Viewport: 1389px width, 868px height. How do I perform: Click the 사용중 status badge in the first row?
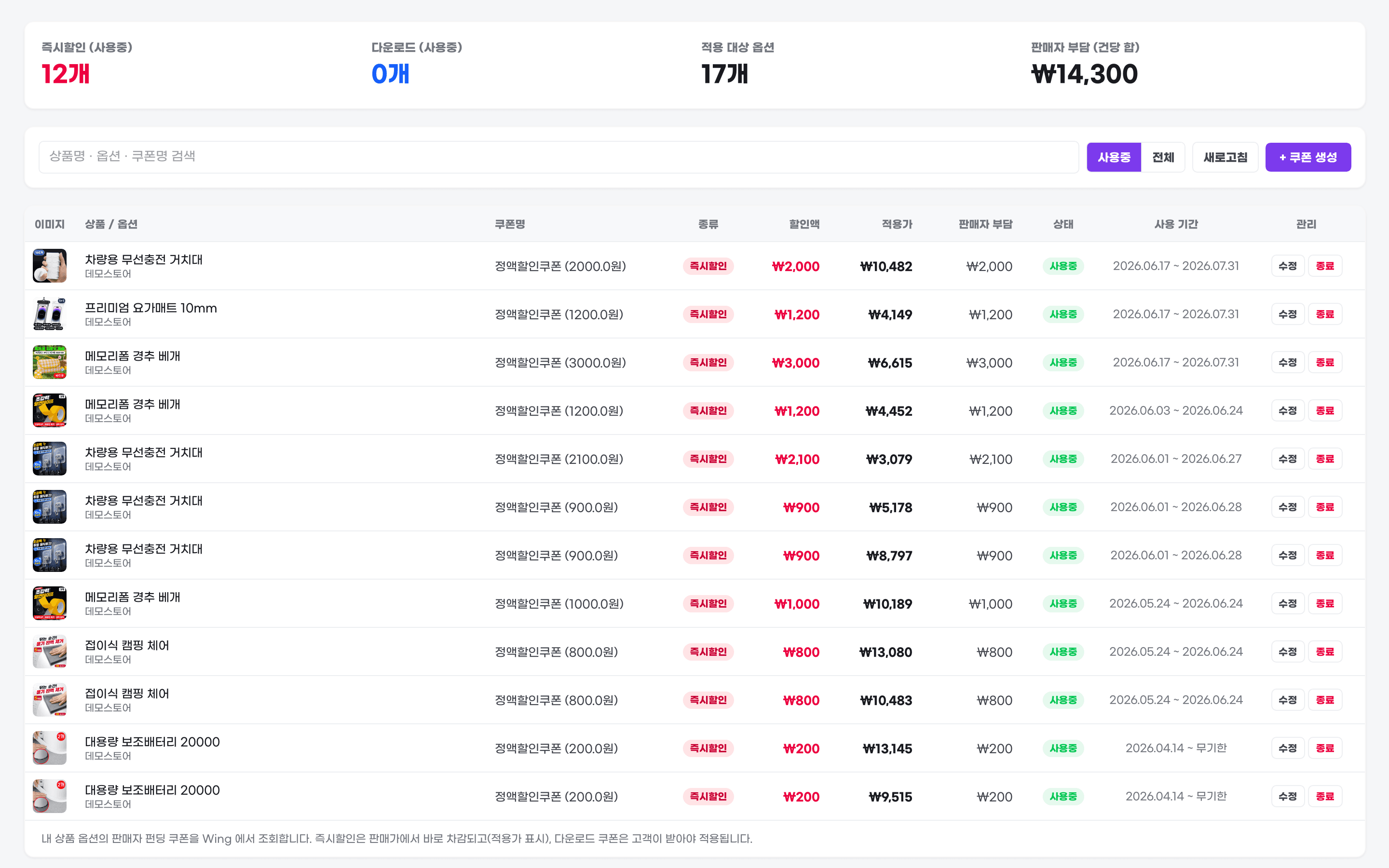(1063, 266)
